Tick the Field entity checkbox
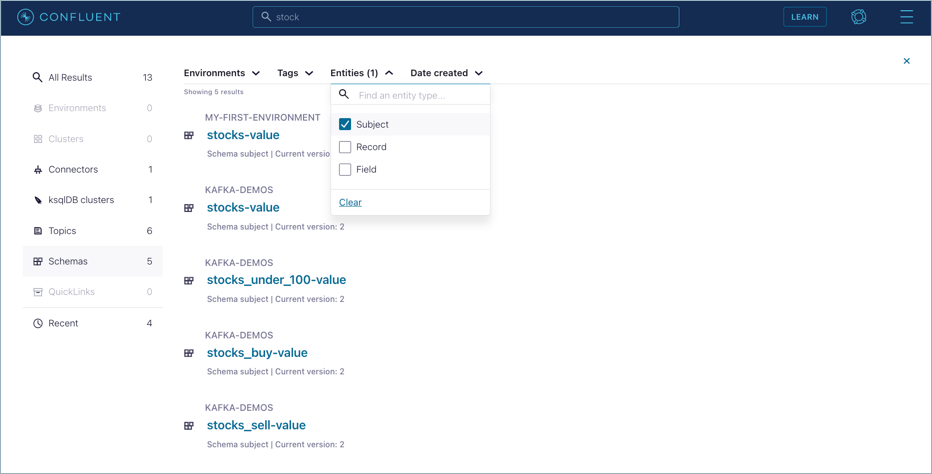The image size is (932, 474). pos(345,170)
